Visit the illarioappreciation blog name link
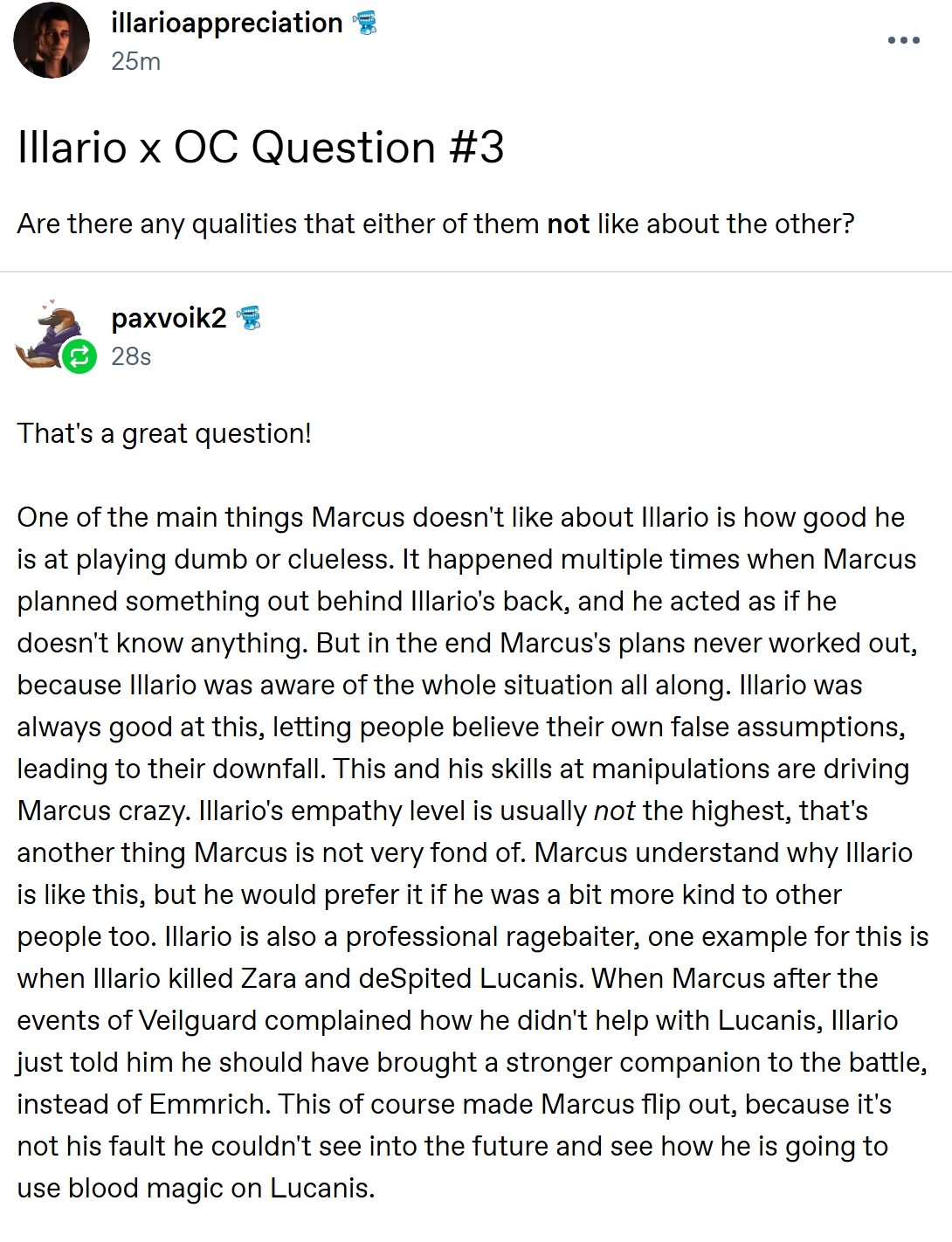The image size is (952, 1242). point(227,23)
